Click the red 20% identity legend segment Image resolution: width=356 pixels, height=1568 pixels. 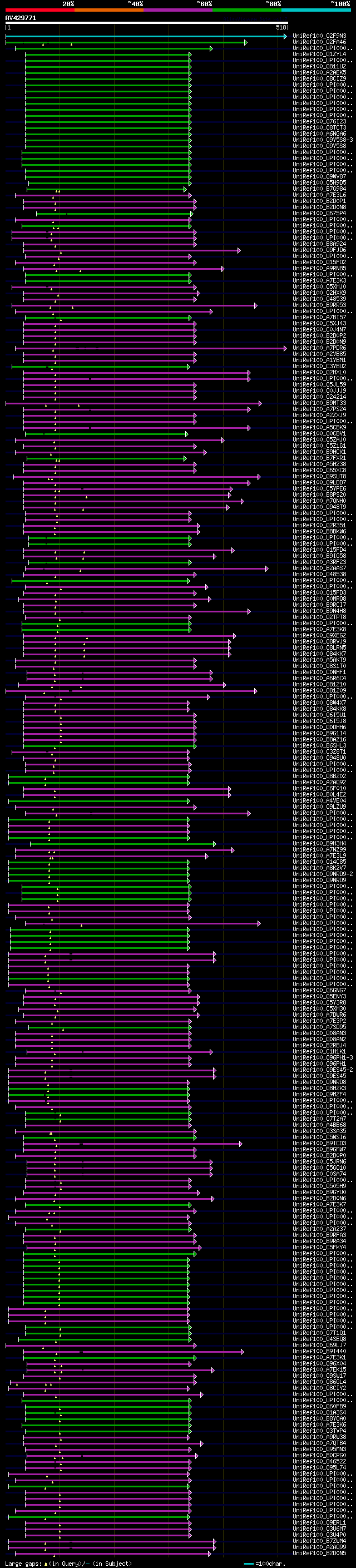(x=39, y=10)
